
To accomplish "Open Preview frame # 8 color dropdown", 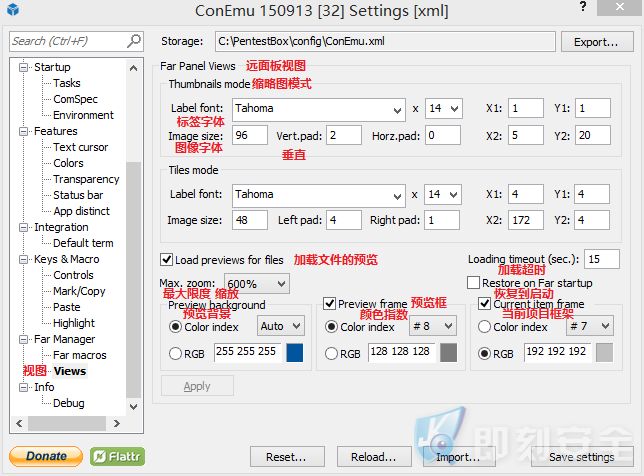I will 433,326.
